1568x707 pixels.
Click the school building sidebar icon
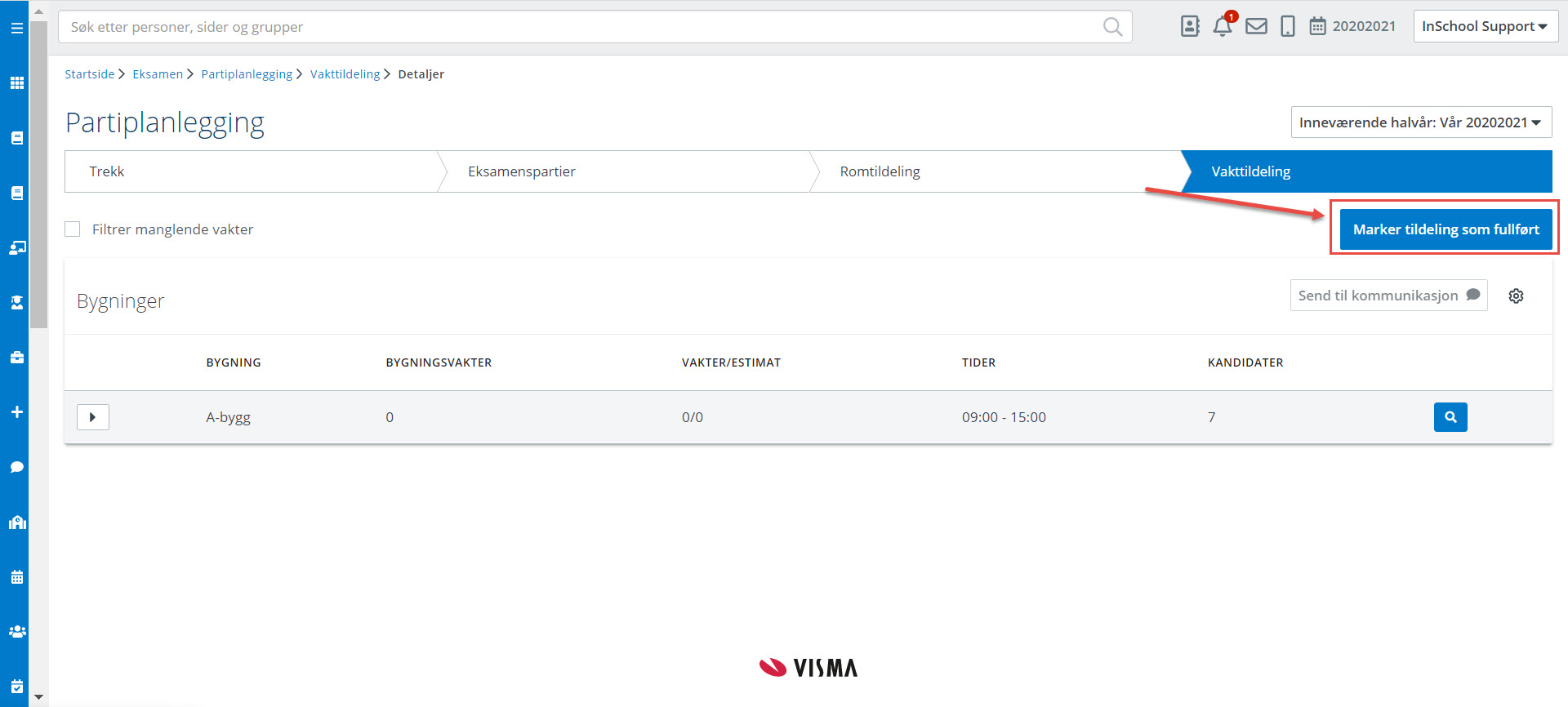16,522
